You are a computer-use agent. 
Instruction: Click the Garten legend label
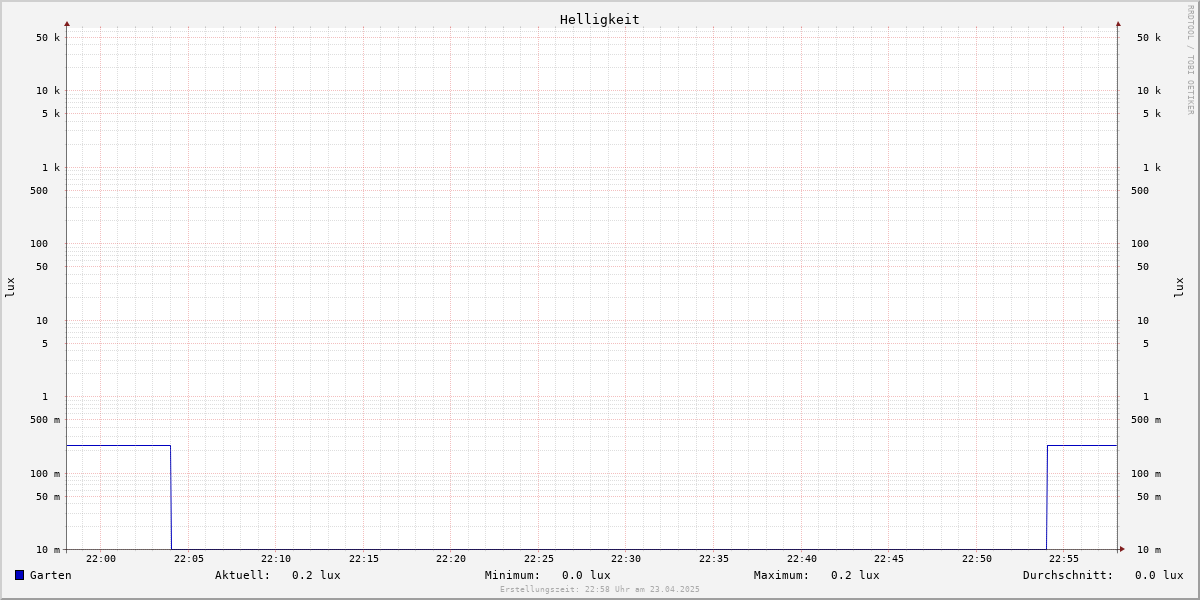click(x=51, y=575)
